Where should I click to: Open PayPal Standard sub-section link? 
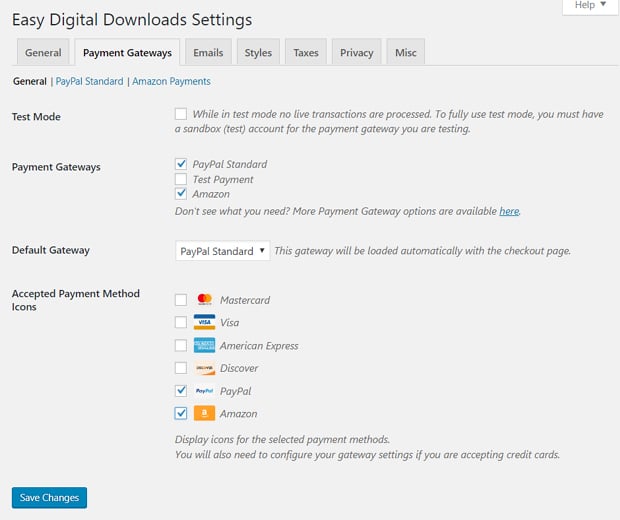point(90,81)
